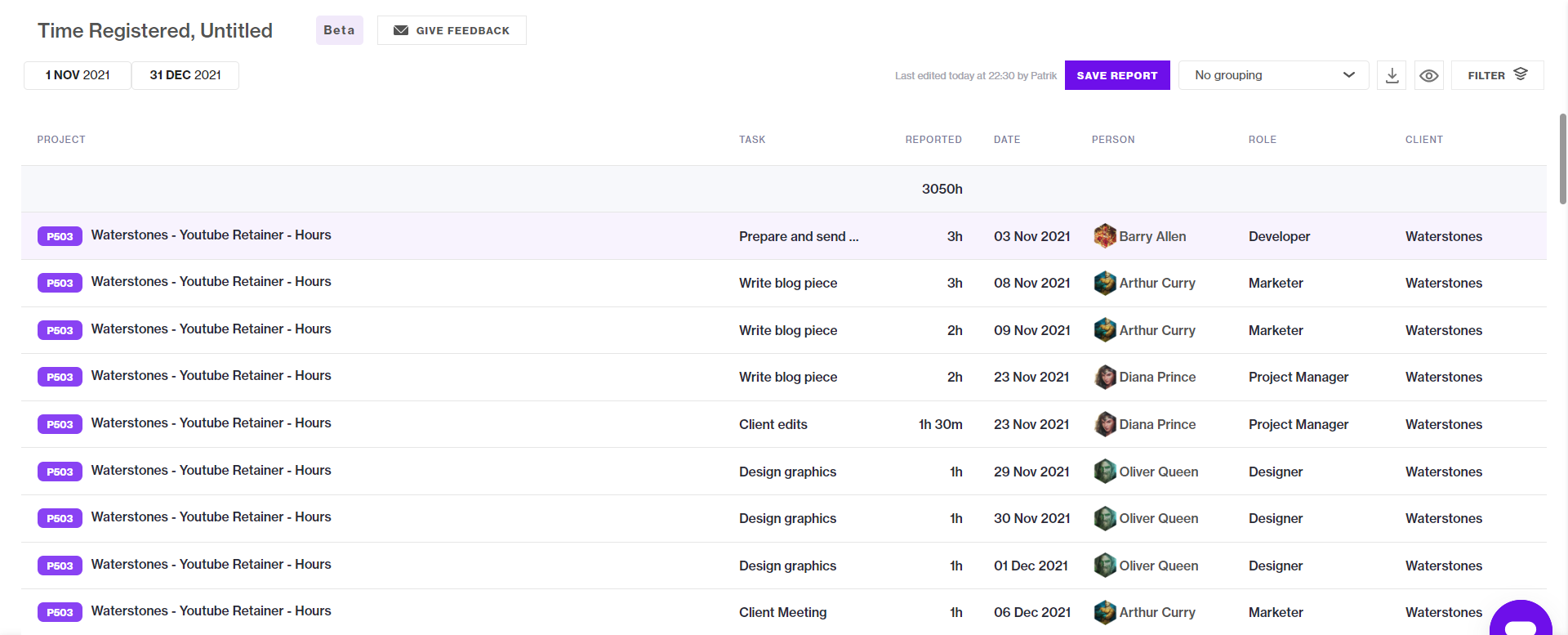
Task: Click the 3050h total hours value
Action: click(x=942, y=189)
